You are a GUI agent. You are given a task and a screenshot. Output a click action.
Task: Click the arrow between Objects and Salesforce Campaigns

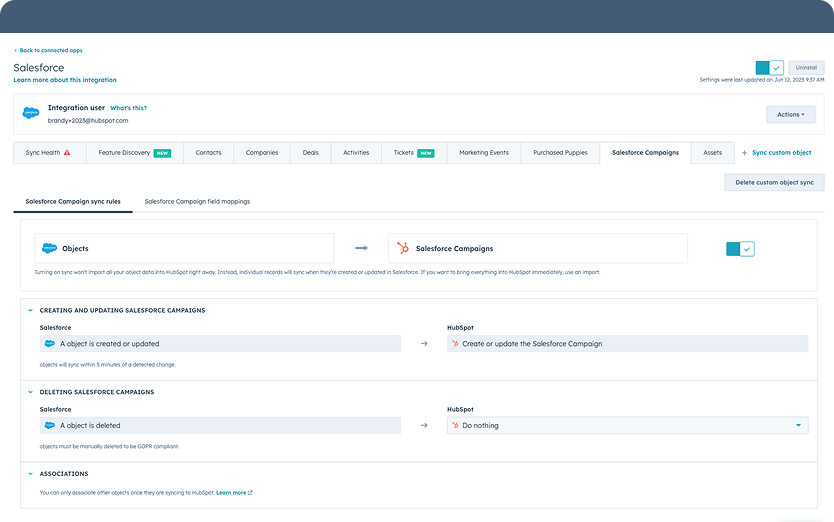point(361,248)
